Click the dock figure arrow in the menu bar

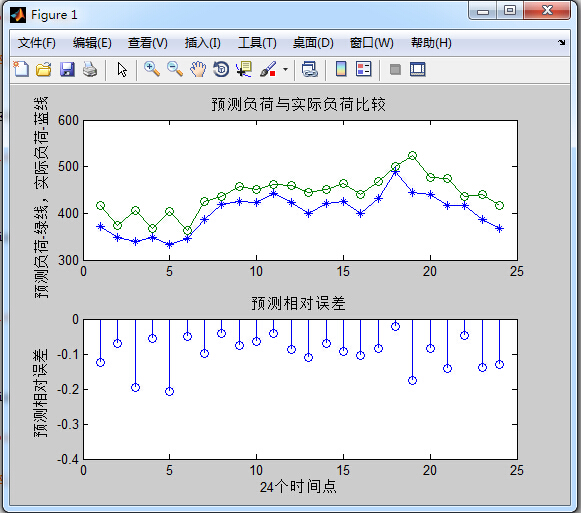pyautogui.click(x=562, y=42)
